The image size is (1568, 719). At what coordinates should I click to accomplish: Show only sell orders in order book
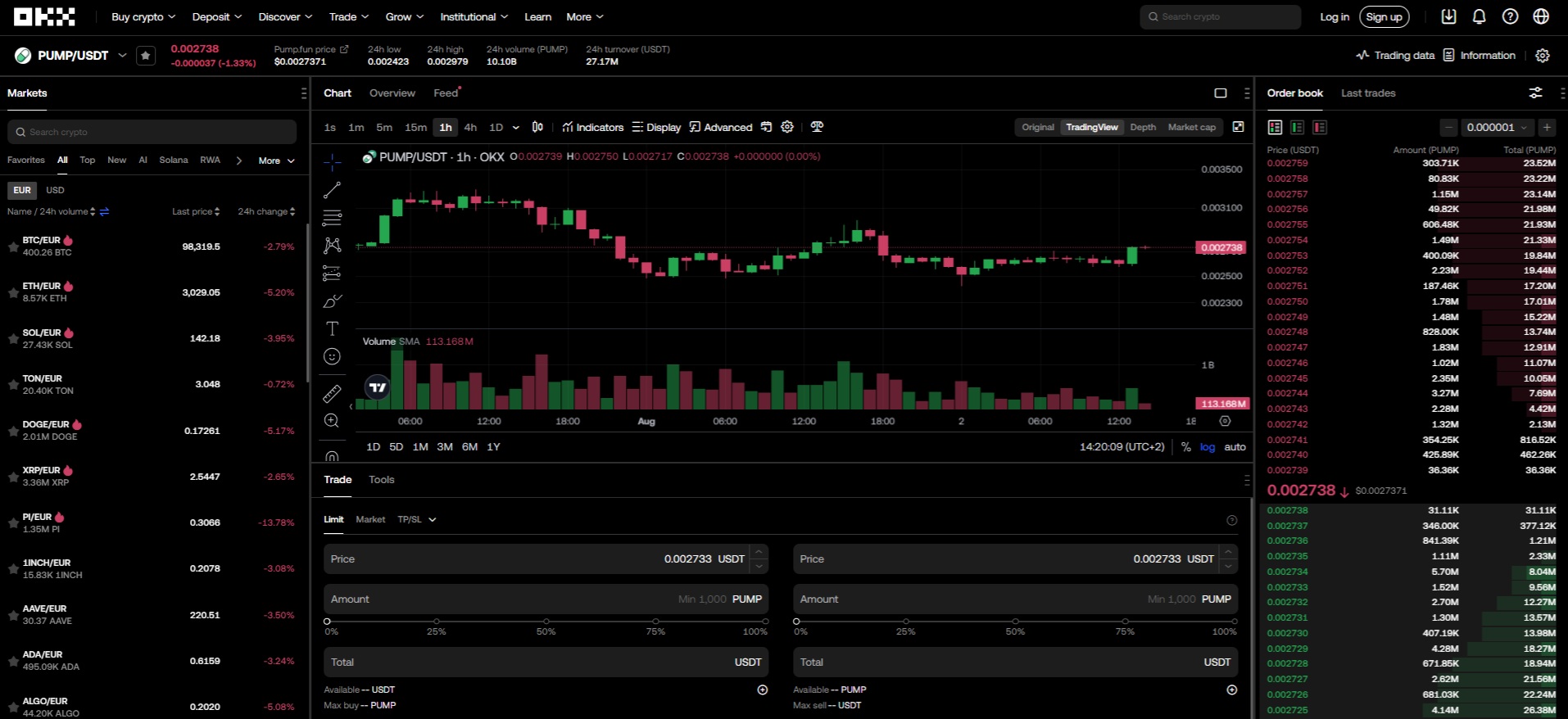(1319, 127)
